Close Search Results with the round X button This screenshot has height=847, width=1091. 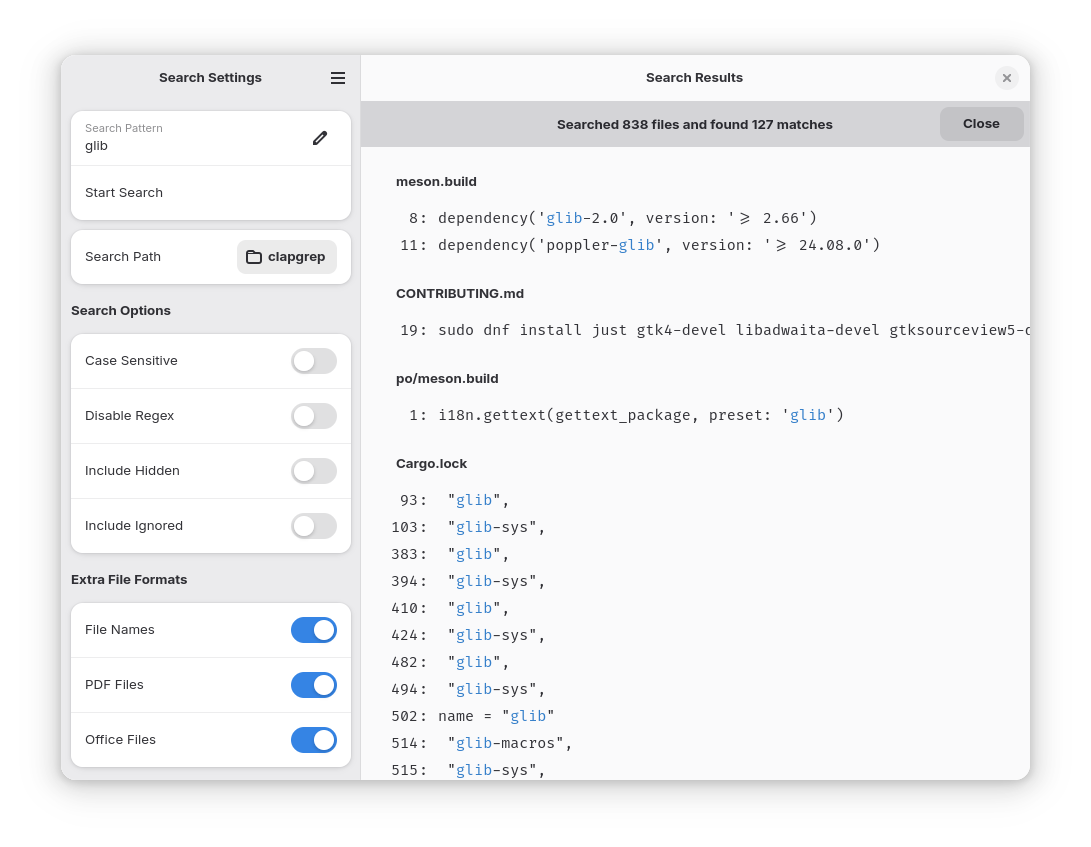point(1006,78)
